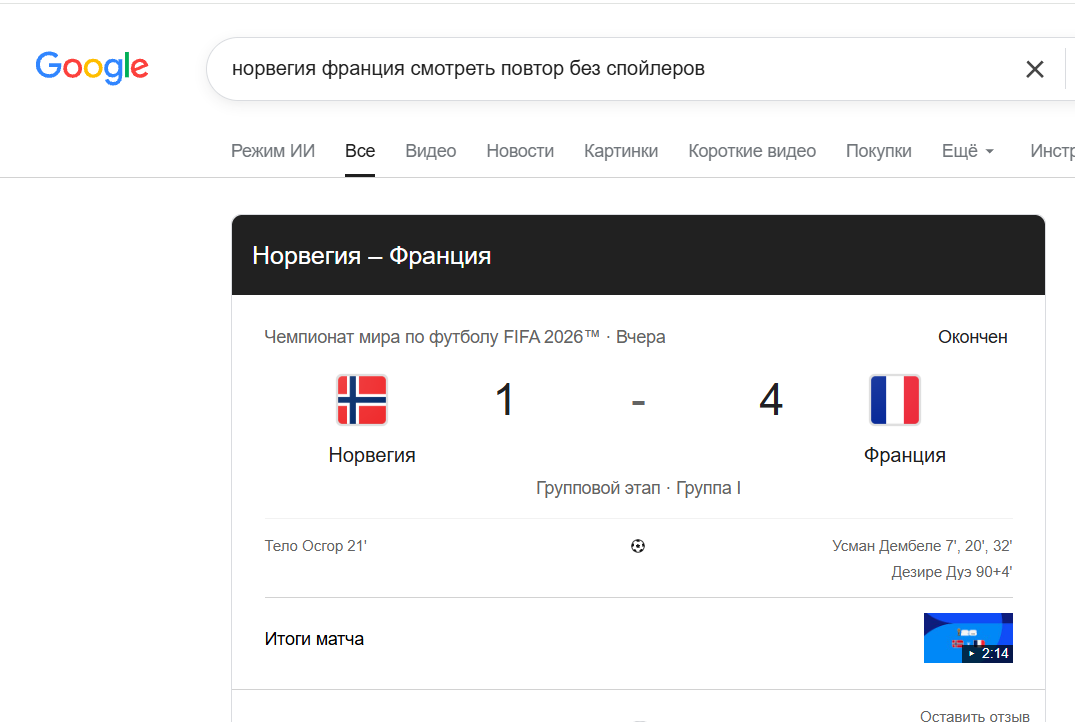Screen dimensions: 1075x722
Task: Click the Norway flag icon
Action: 362,400
